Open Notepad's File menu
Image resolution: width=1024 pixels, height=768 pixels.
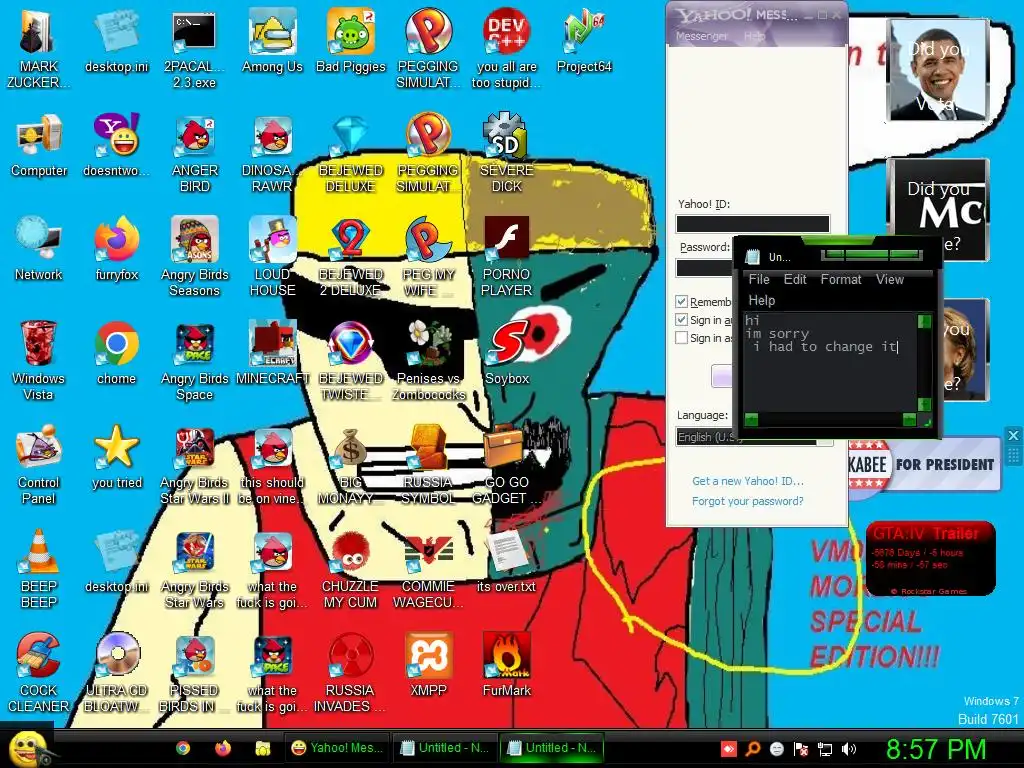coord(759,280)
